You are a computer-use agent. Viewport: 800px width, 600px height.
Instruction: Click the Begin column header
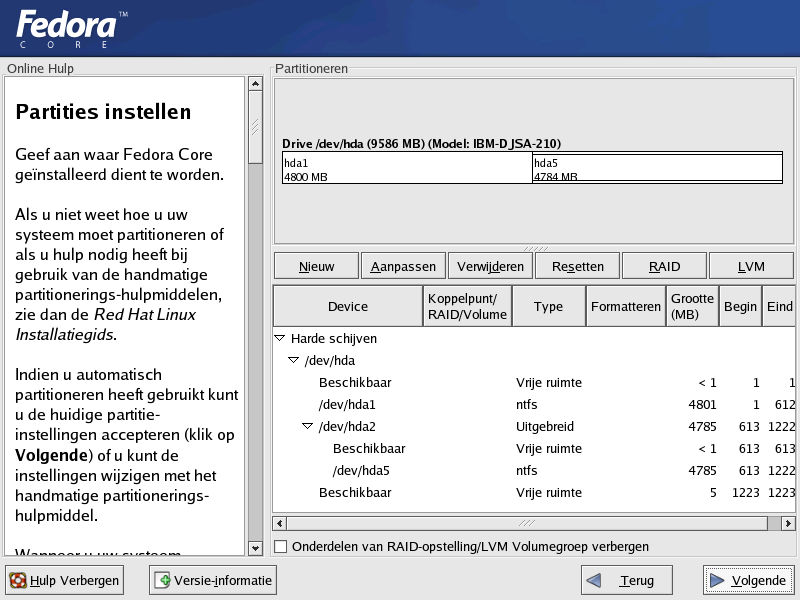coord(740,306)
